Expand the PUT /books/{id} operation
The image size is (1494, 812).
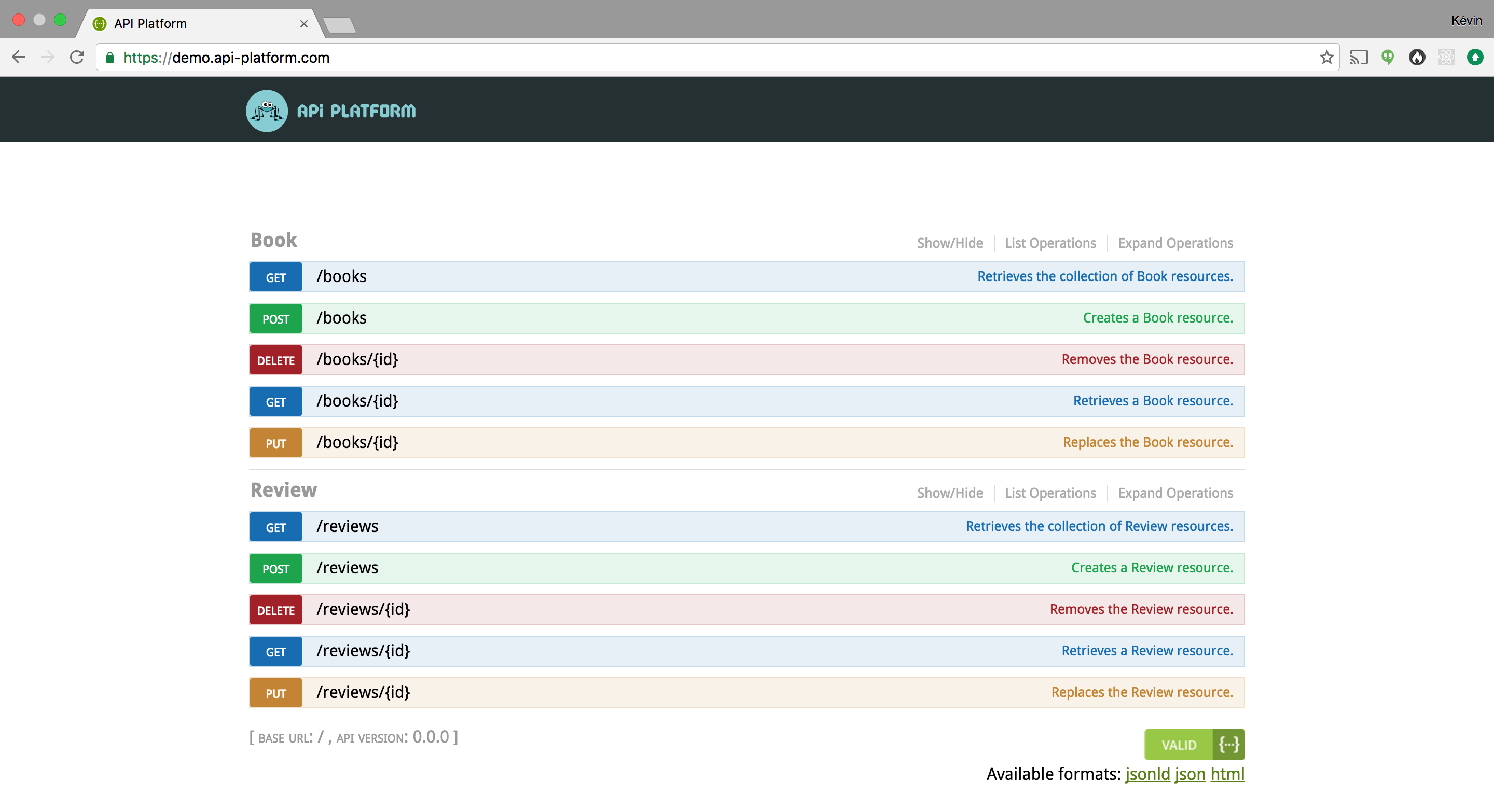tap(747, 443)
